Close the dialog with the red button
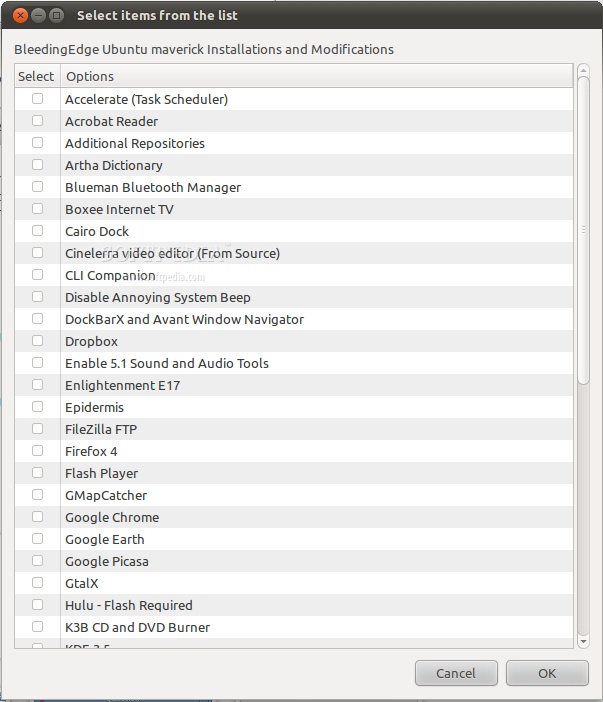 (x=20, y=16)
